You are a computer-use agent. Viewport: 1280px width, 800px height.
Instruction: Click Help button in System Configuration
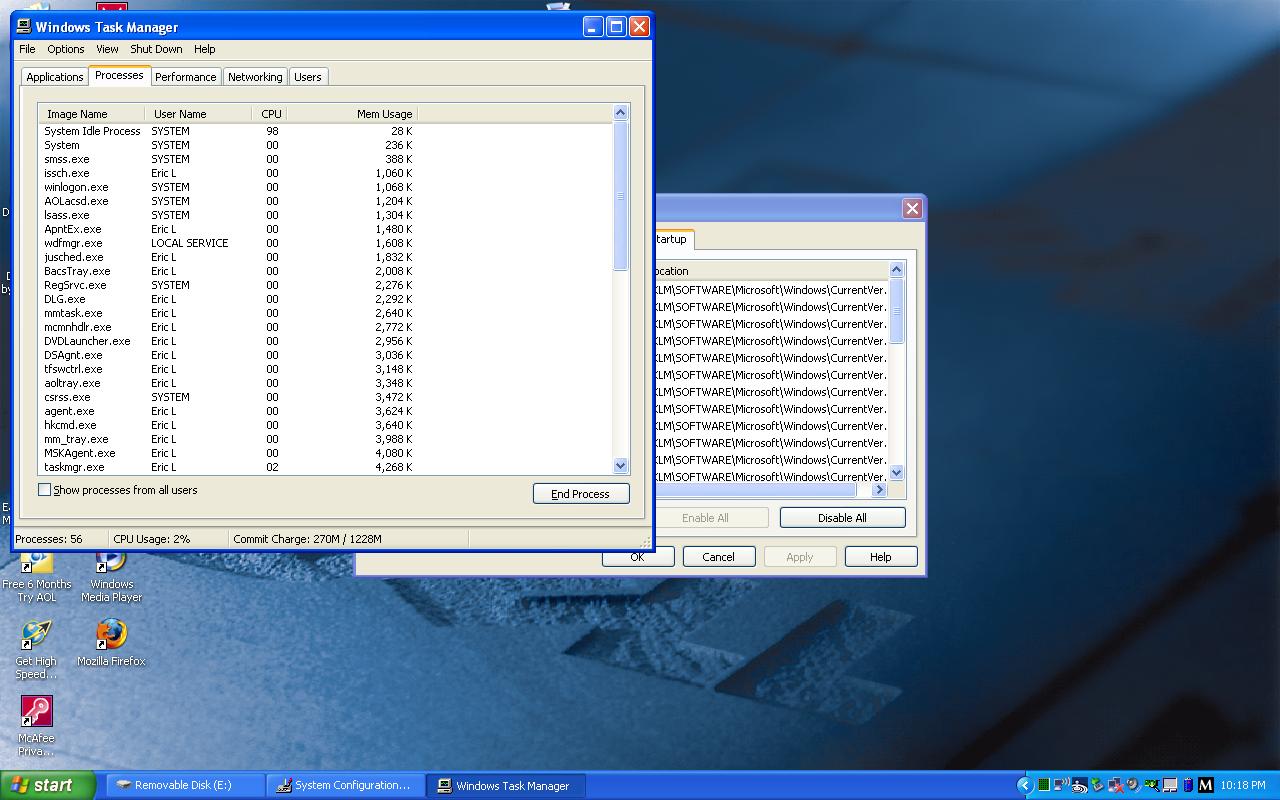tap(881, 557)
